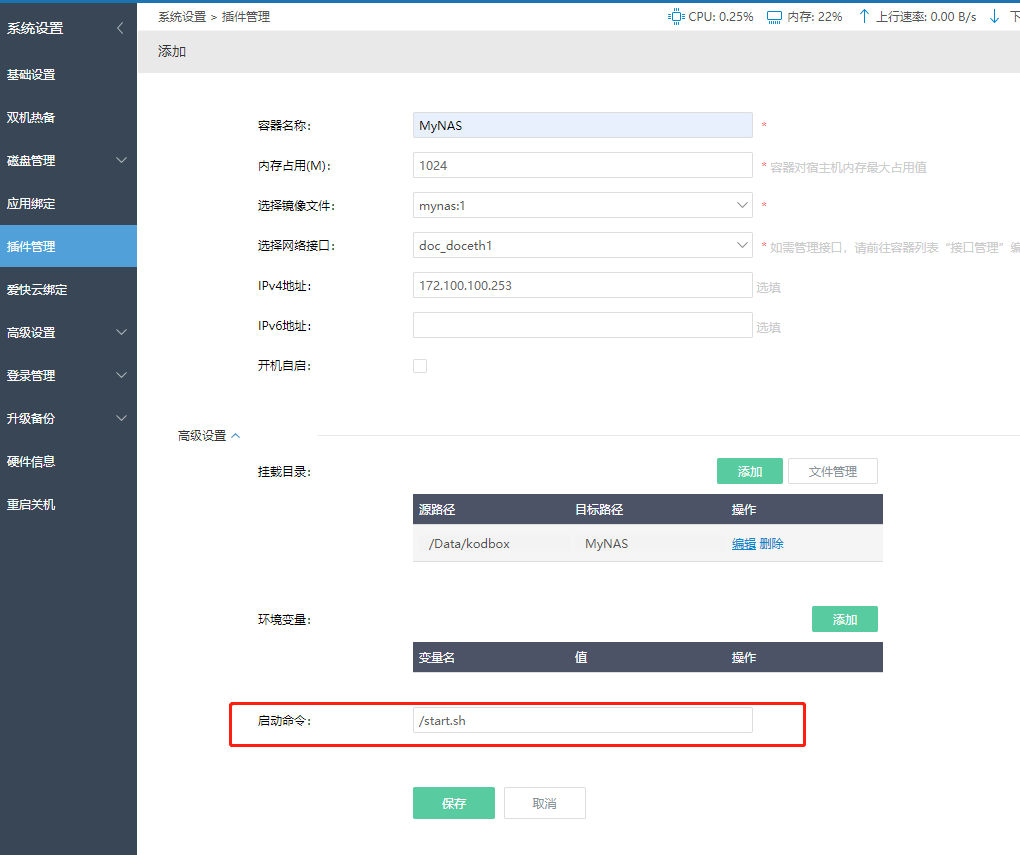Image resolution: width=1020 pixels, height=855 pixels.
Task: Select 重启关机 in the sidebar
Action: (31, 504)
